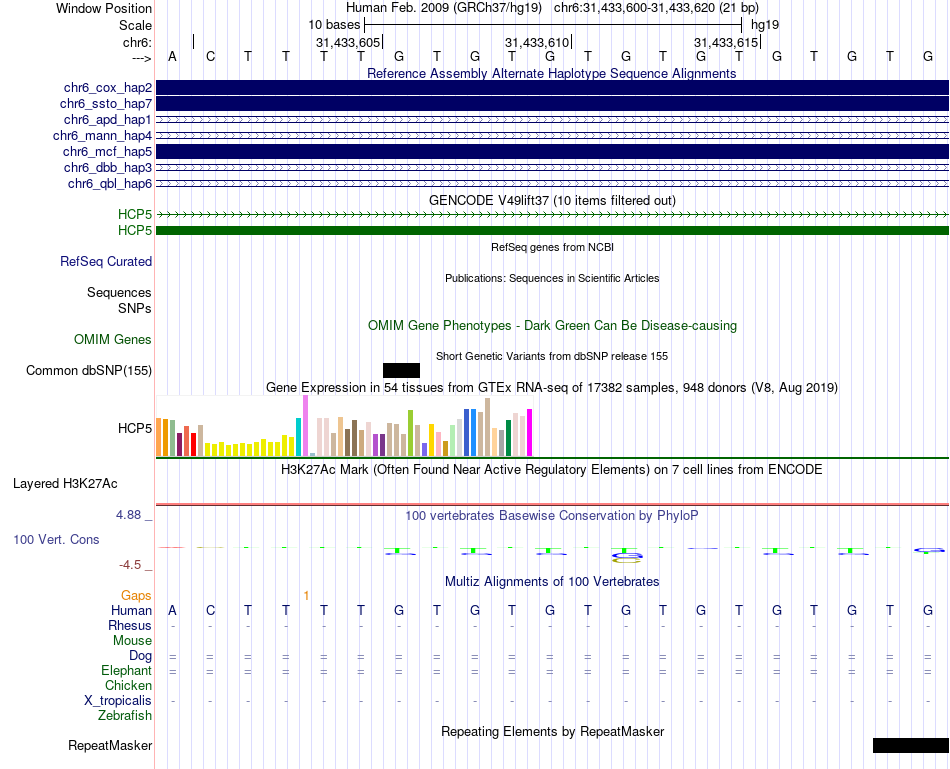Click the chr6_mcf_hap5 track label
950x769 pixels.
click(x=107, y=151)
